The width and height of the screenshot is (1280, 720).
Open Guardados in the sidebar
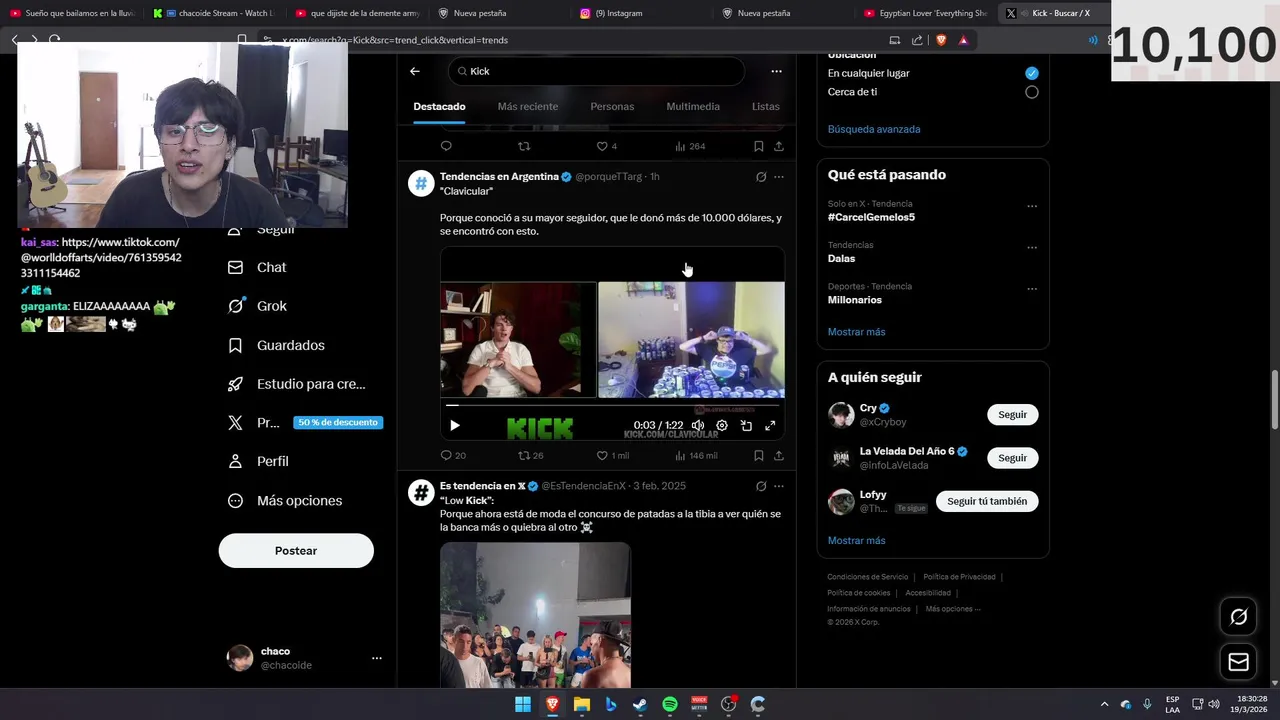276,345
